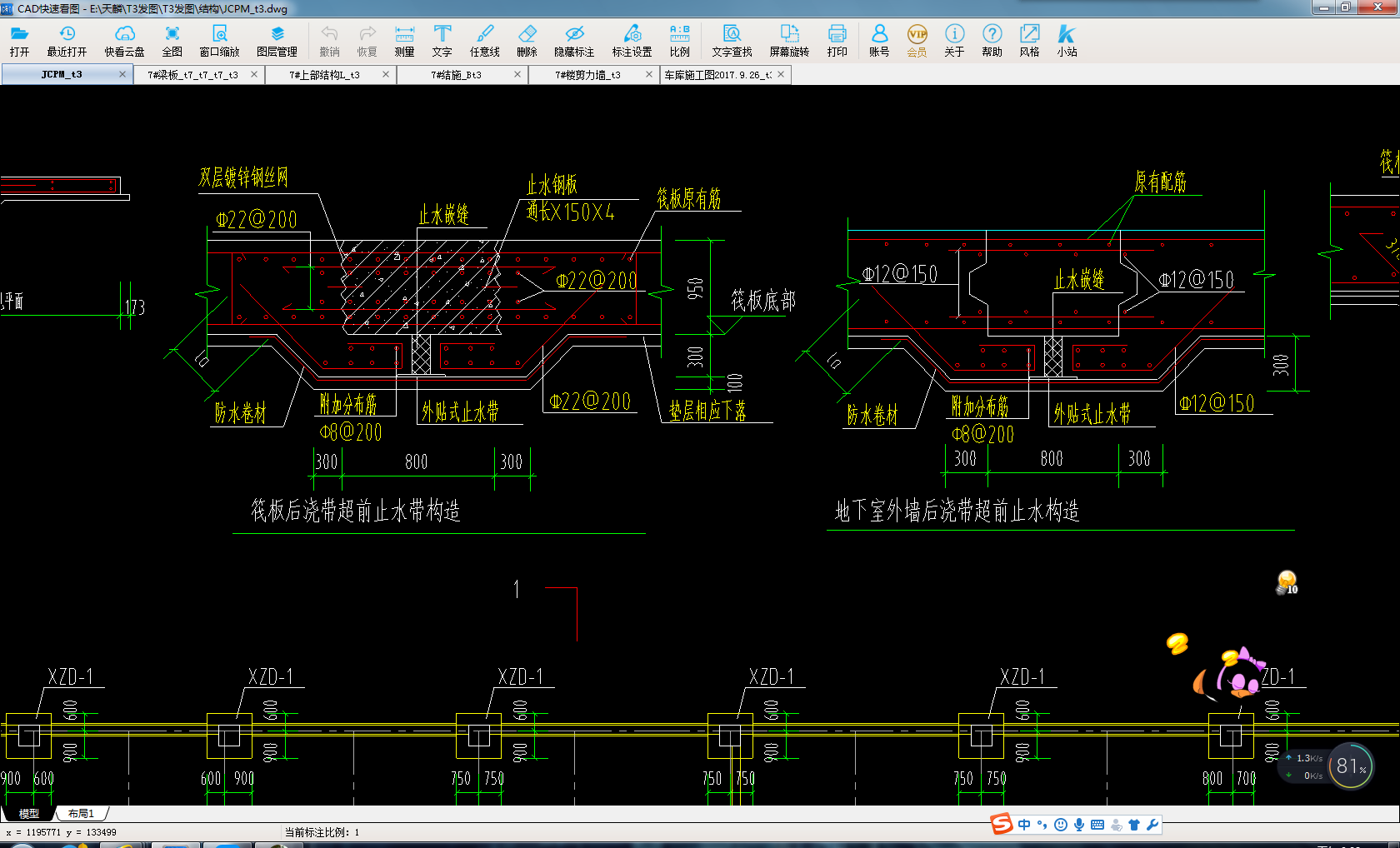The image size is (1400, 848).
Task: Open the 快看云盘 cloud drive
Action: pyautogui.click(x=124, y=40)
